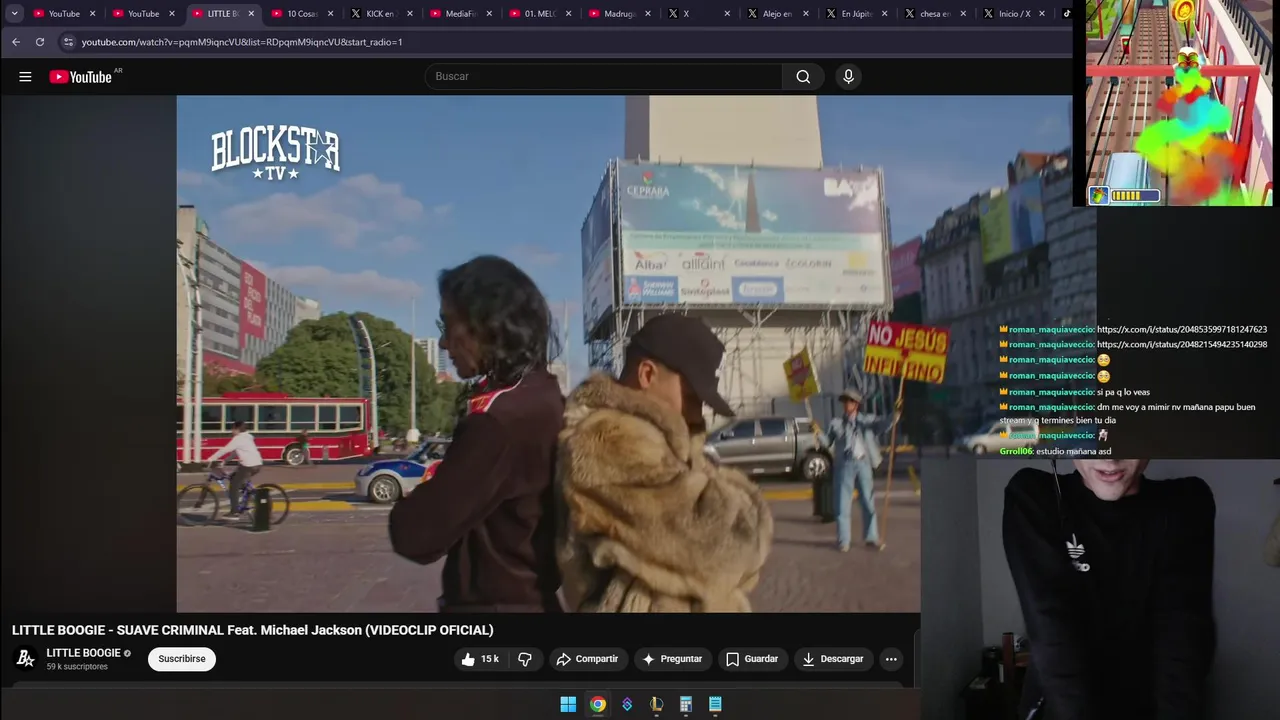Close the Madrugada browser tab
The image size is (1280, 720).
click(648, 14)
